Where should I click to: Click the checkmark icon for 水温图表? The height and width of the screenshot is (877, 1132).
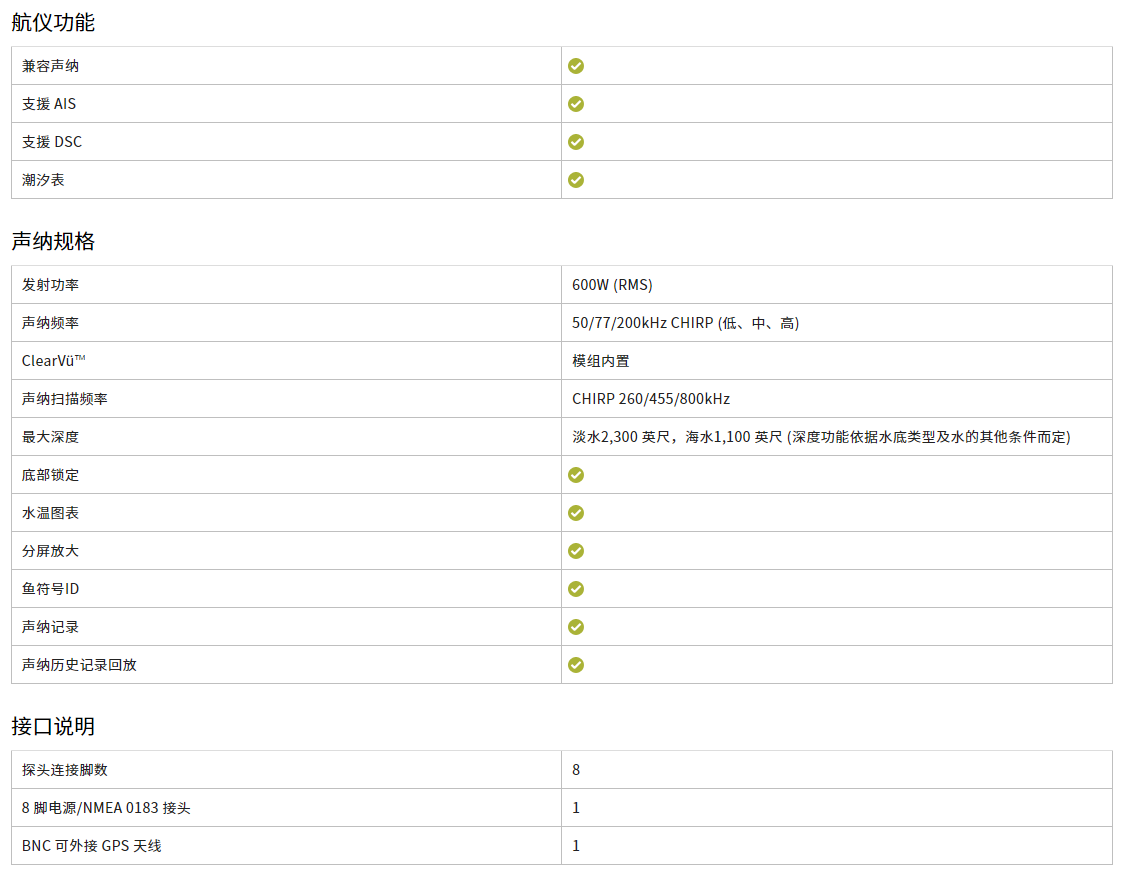click(x=576, y=513)
